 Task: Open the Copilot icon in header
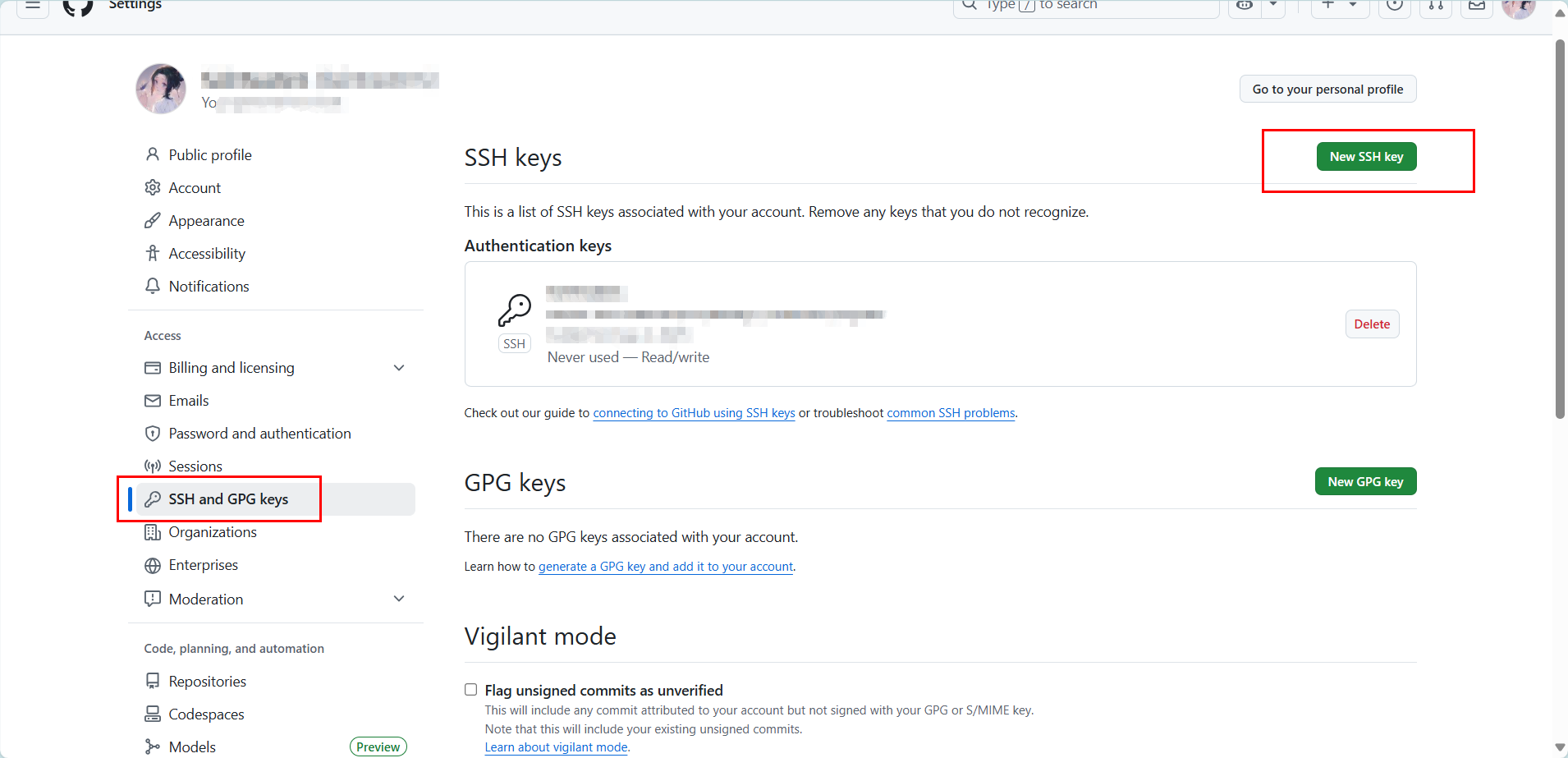tap(1245, 6)
